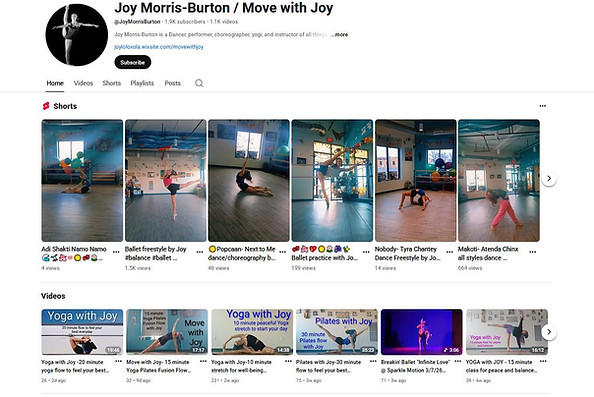Open options for Yoga with Joy 20 minute video
The height and width of the screenshot is (397, 594).
(119, 361)
